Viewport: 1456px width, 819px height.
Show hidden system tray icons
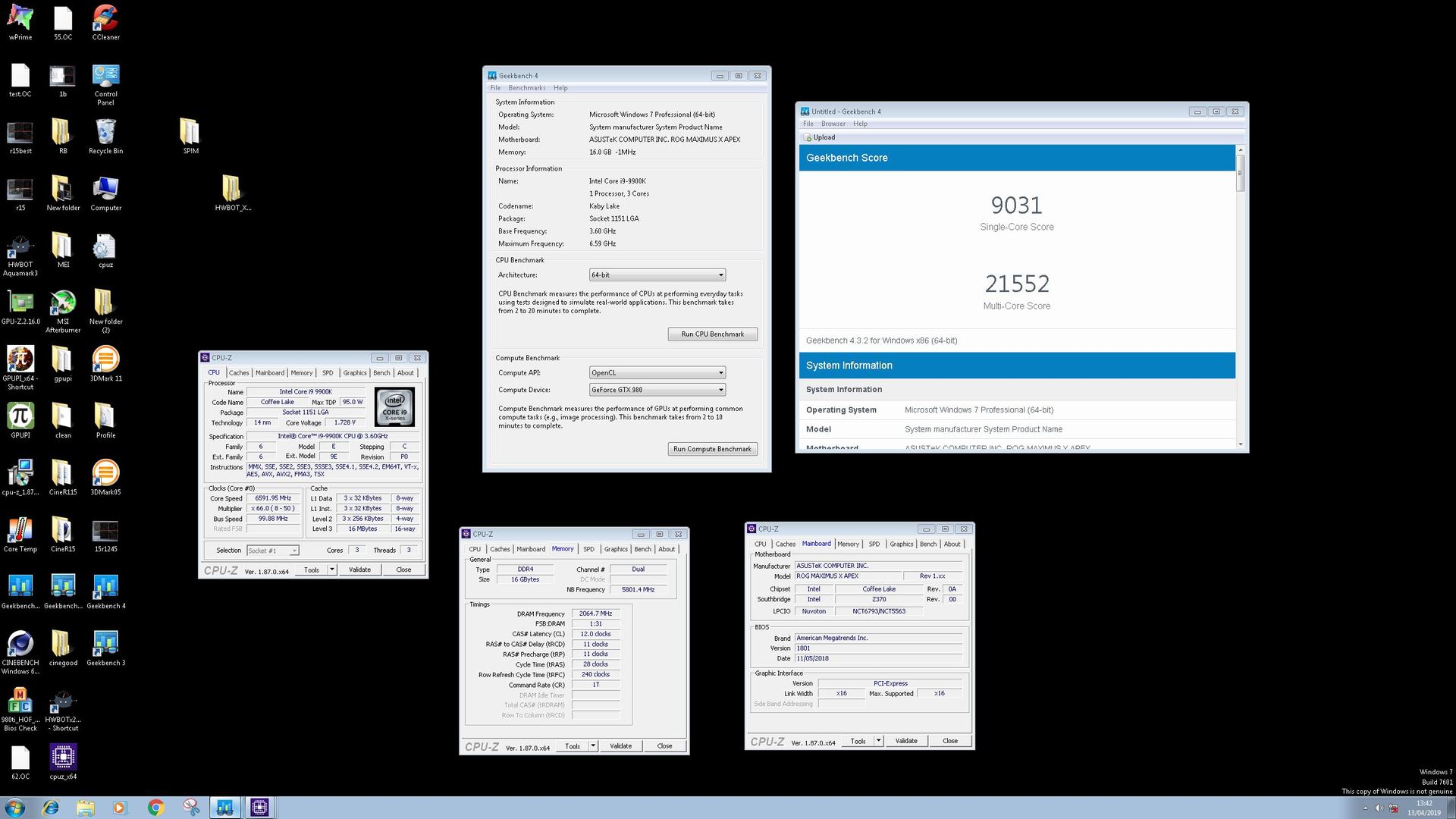1365,808
